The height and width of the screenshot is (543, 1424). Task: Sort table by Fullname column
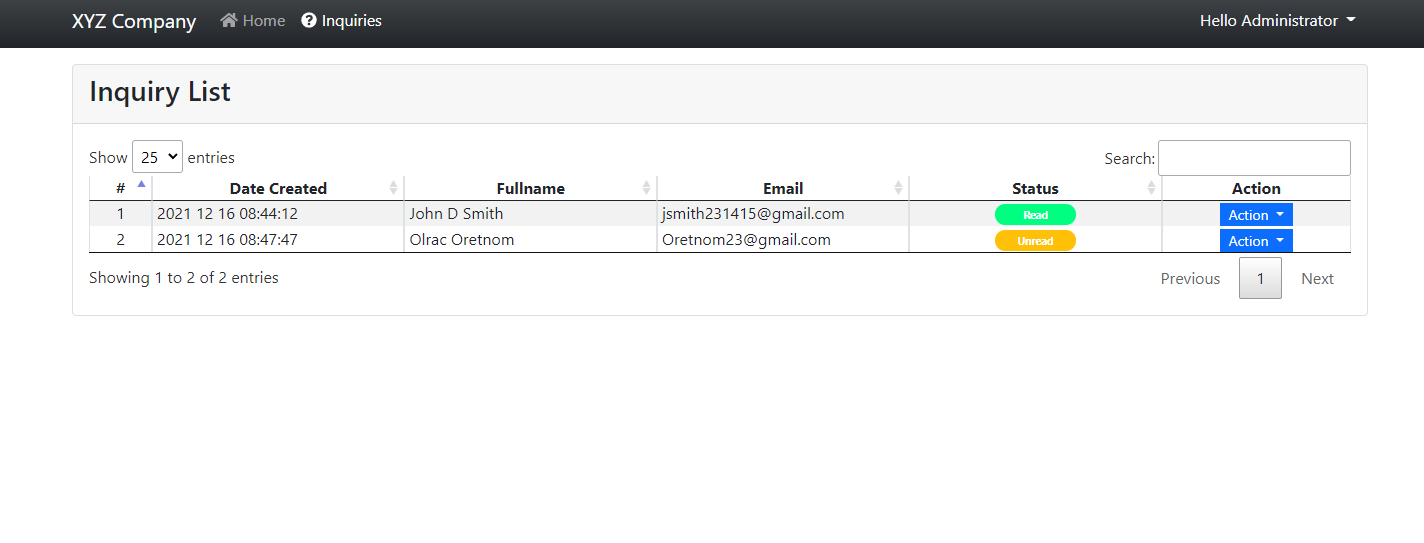(530, 188)
